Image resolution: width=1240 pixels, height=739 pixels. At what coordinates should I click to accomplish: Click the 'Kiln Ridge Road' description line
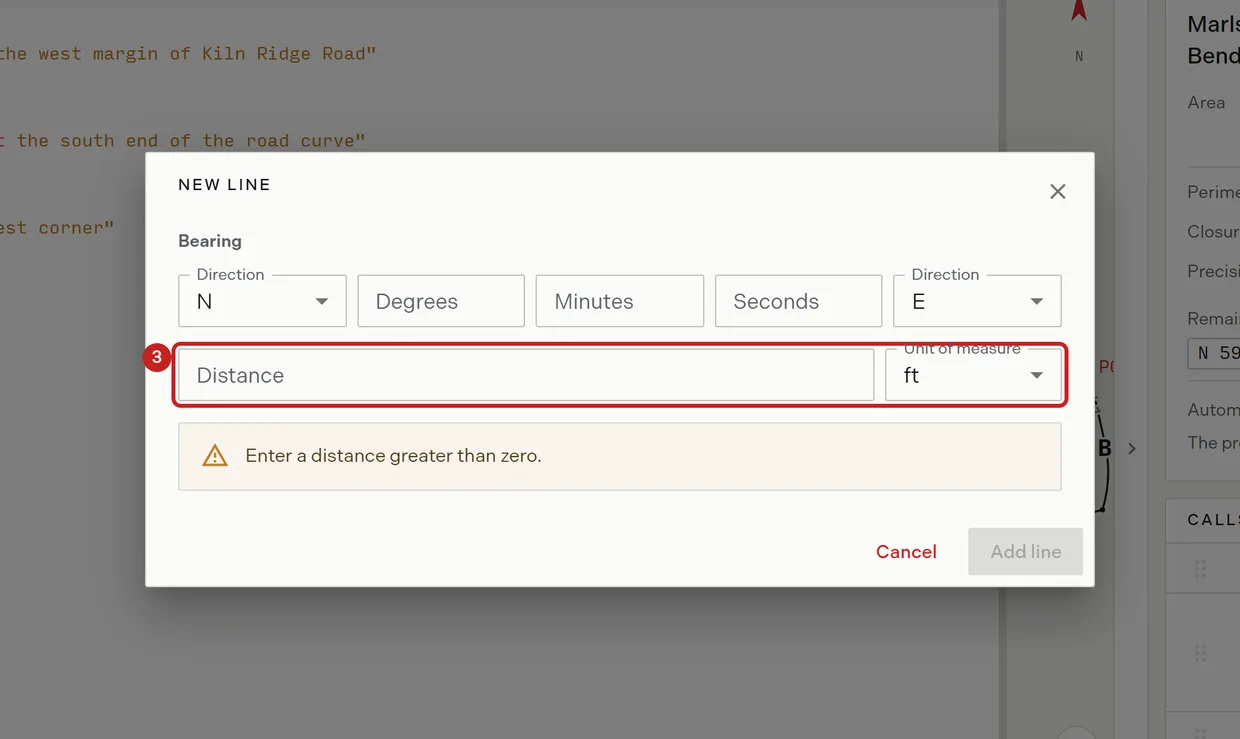(188, 54)
